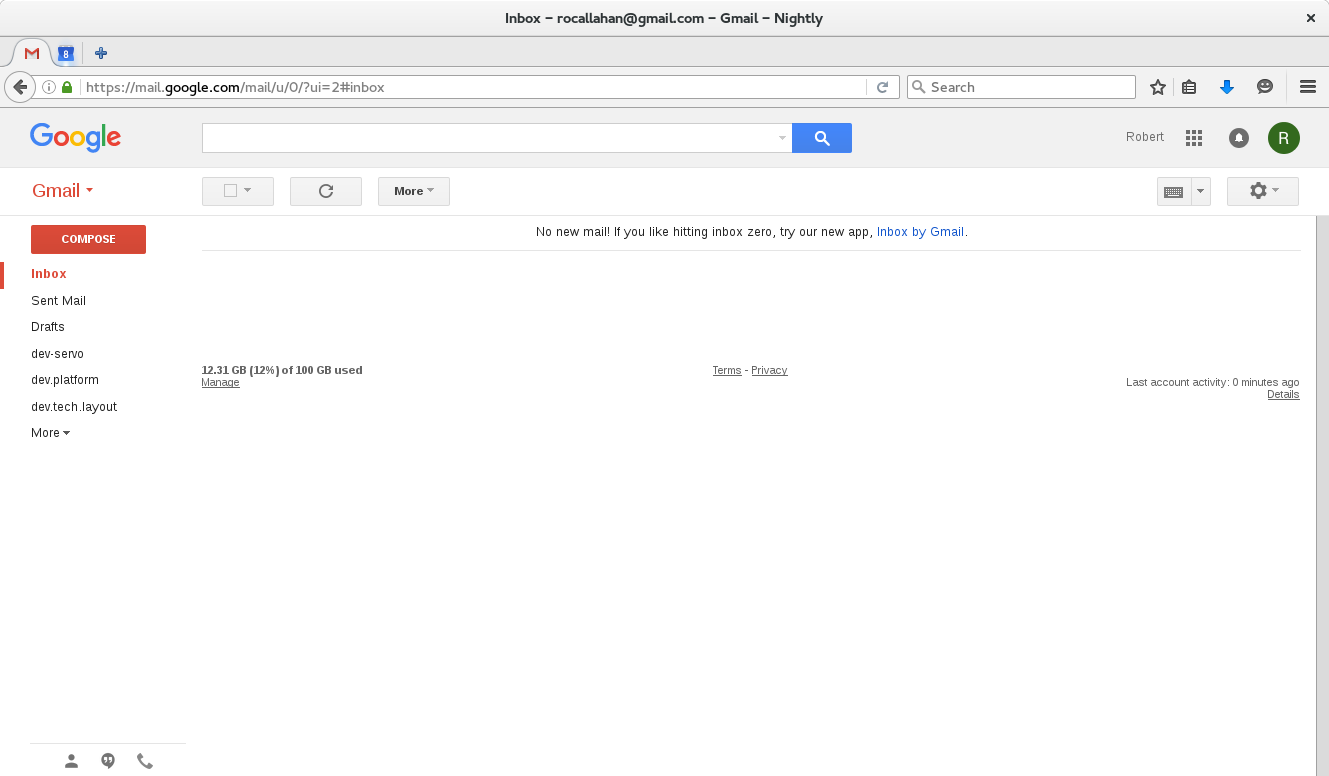Expand More labels in the sidebar

[x=51, y=433]
